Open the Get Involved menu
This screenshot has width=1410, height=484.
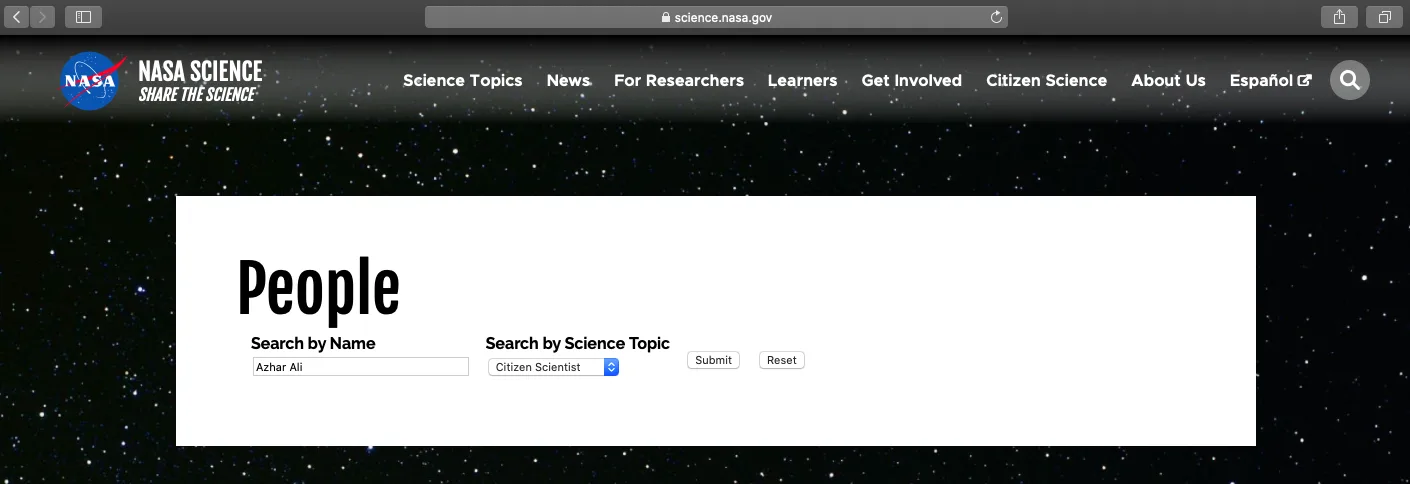click(x=911, y=81)
